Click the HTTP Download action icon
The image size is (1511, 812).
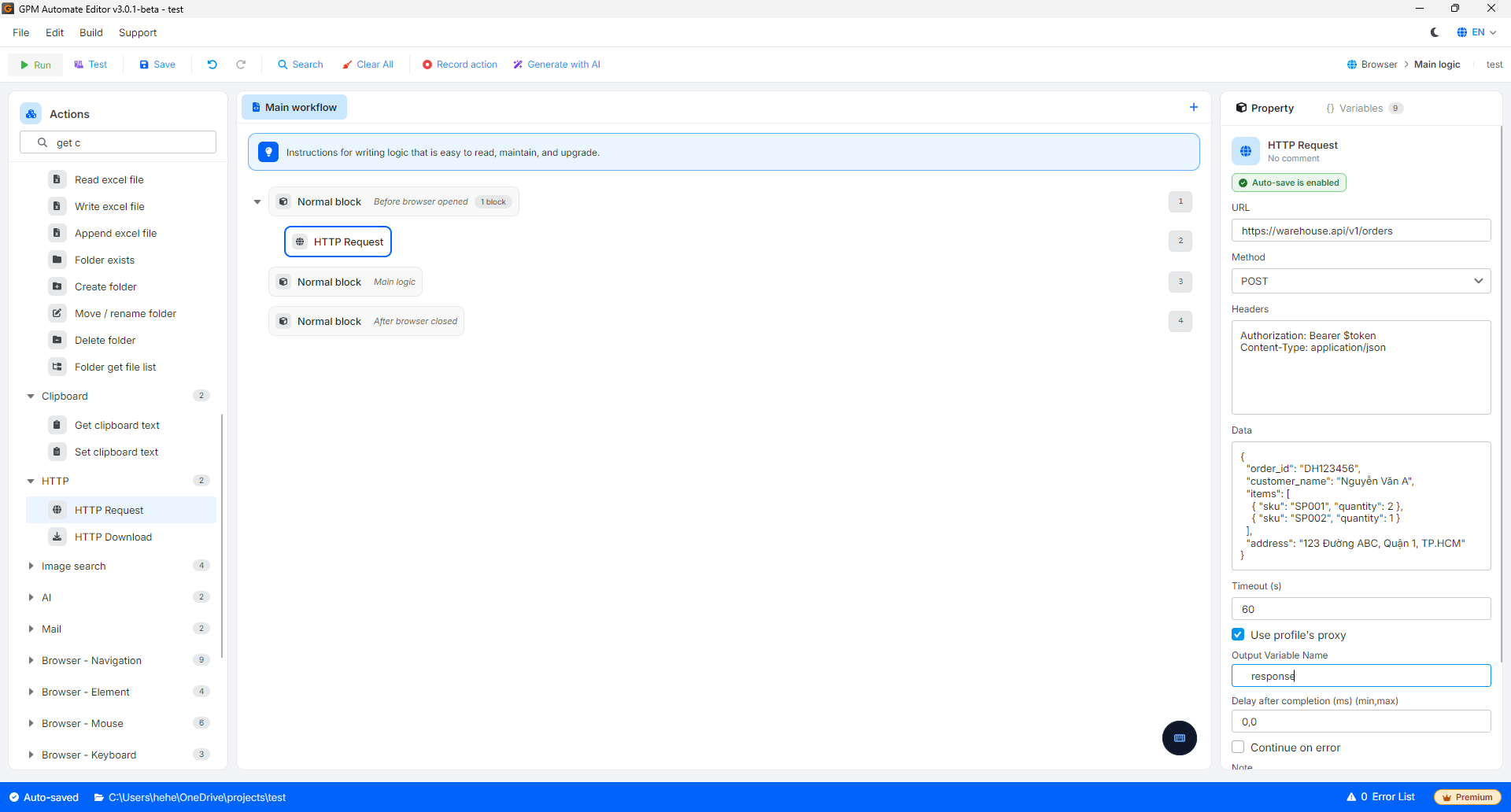coord(57,537)
